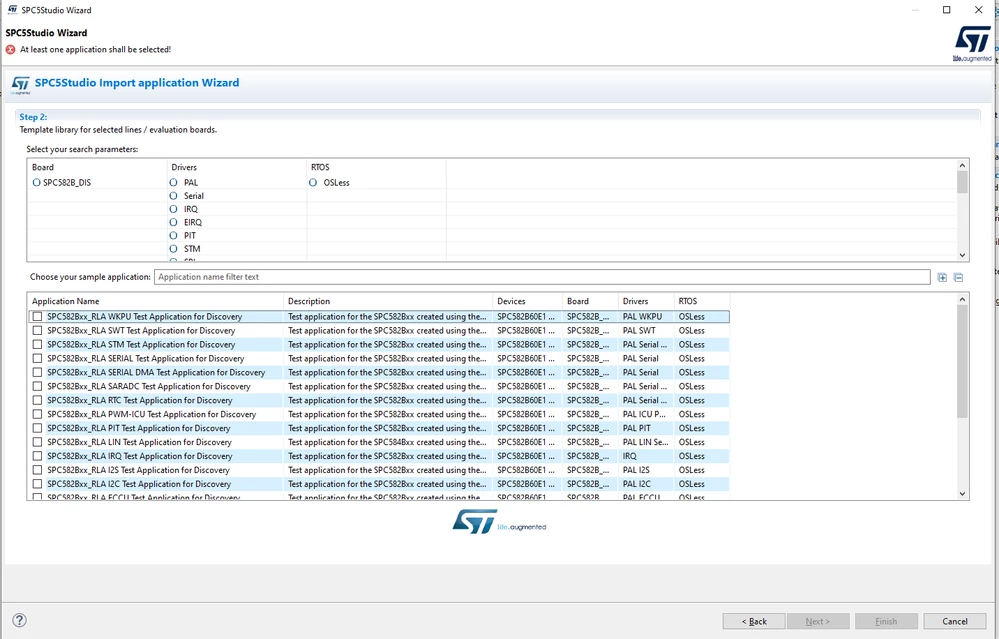Image resolution: width=999 pixels, height=639 pixels.
Task: Check the I2C Test Application checkbox
Action: coord(38,484)
